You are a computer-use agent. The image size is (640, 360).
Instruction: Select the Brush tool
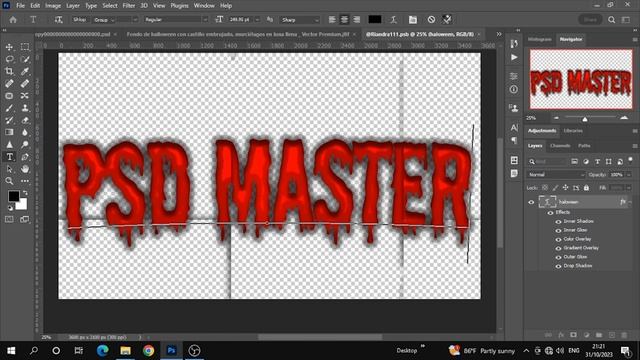pos(9,108)
